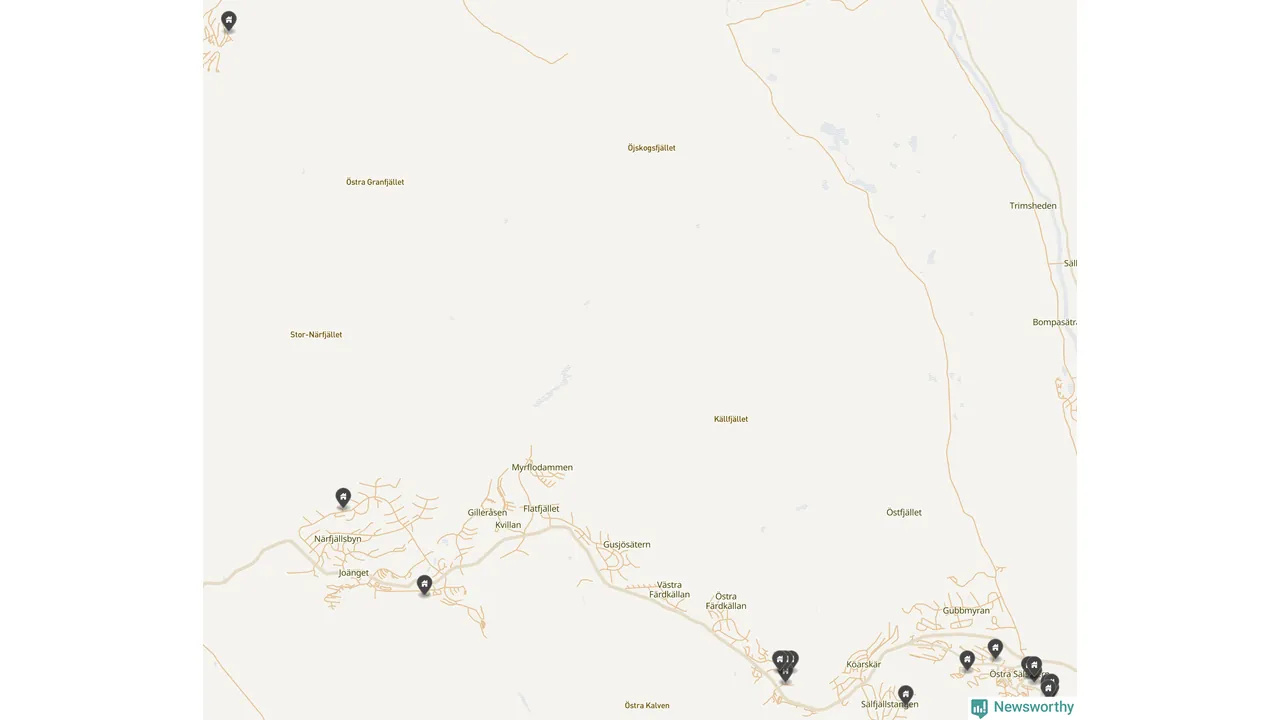Open the Newsworthy logo link
This screenshot has width=1280, height=720.
1023,707
